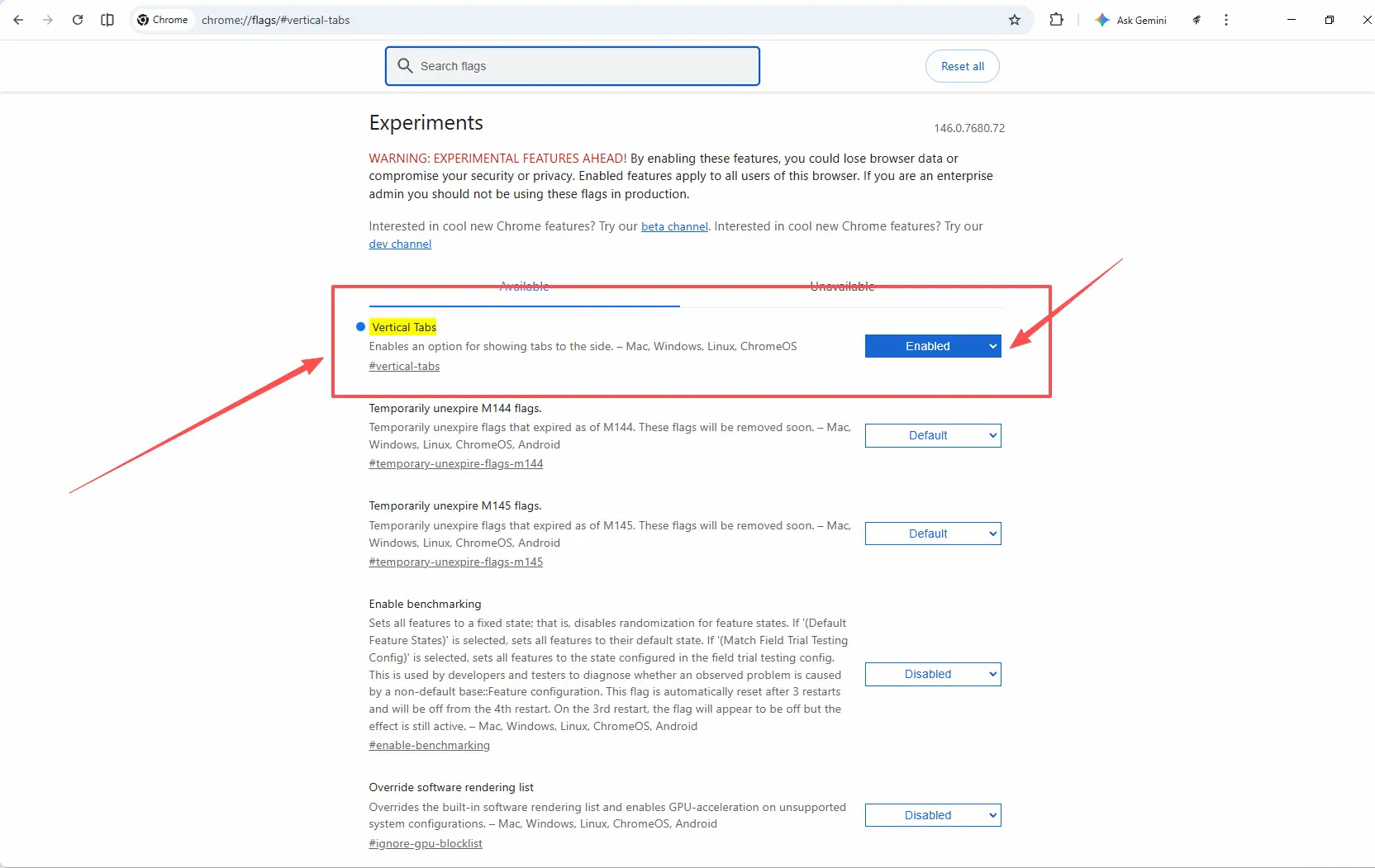Click the split view icon beside reload
Image resolution: width=1375 pixels, height=868 pixels.
pyautogui.click(x=107, y=20)
